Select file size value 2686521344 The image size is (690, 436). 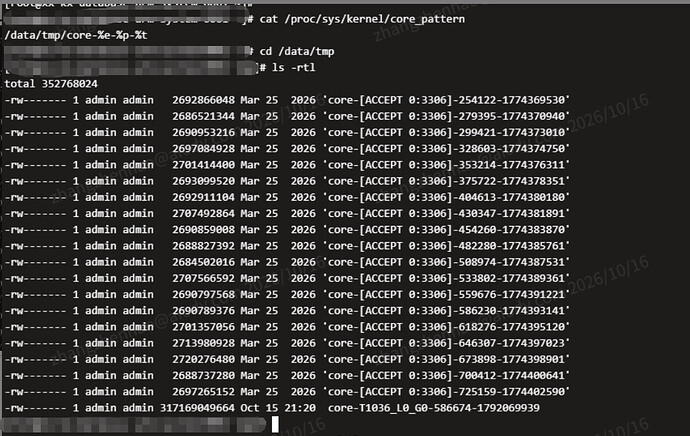click(x=203, y=116)
